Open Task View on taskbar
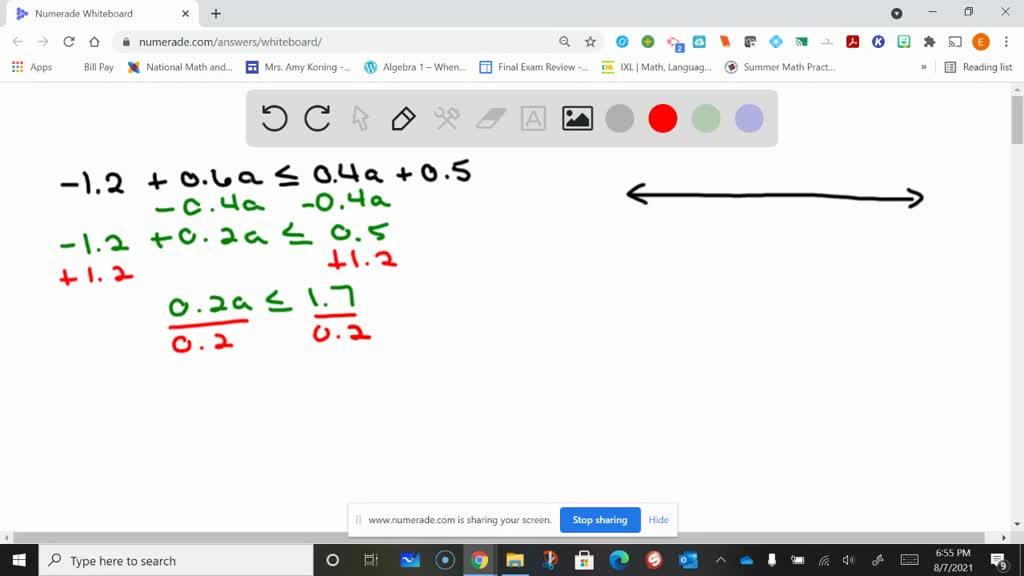 (371, 560)
